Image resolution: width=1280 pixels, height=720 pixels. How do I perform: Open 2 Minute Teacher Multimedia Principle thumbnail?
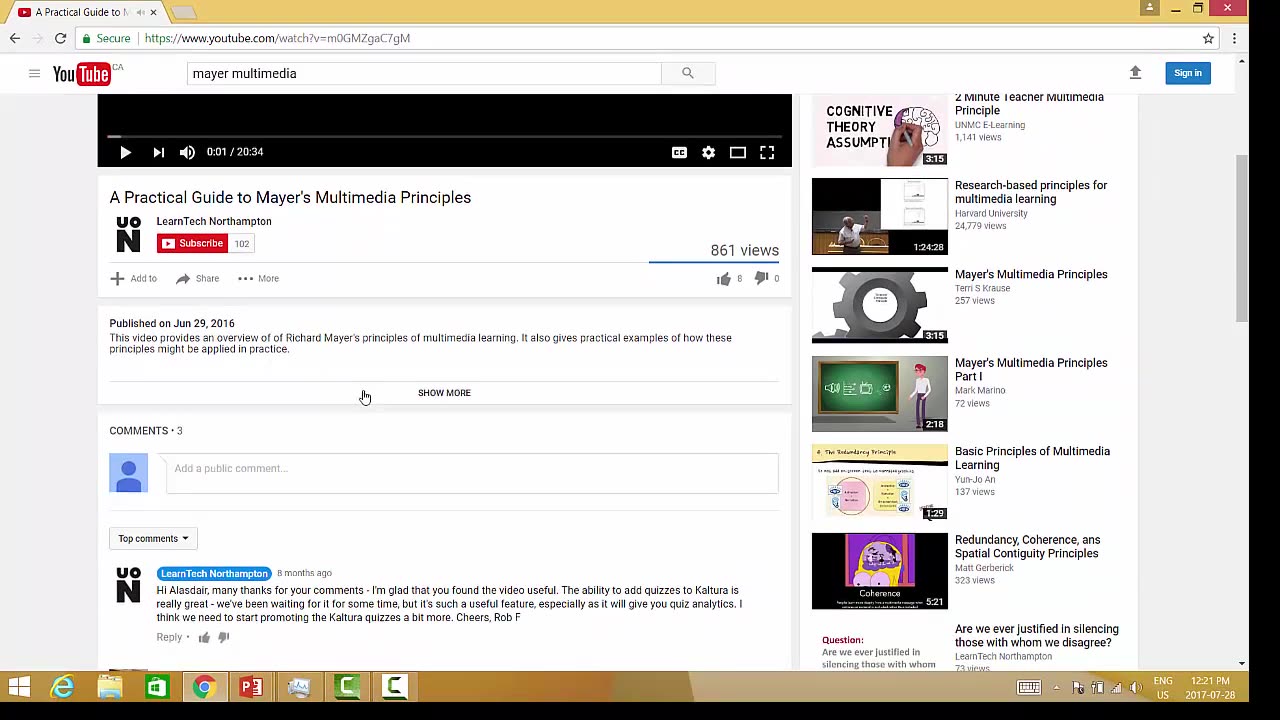[880, 129]
